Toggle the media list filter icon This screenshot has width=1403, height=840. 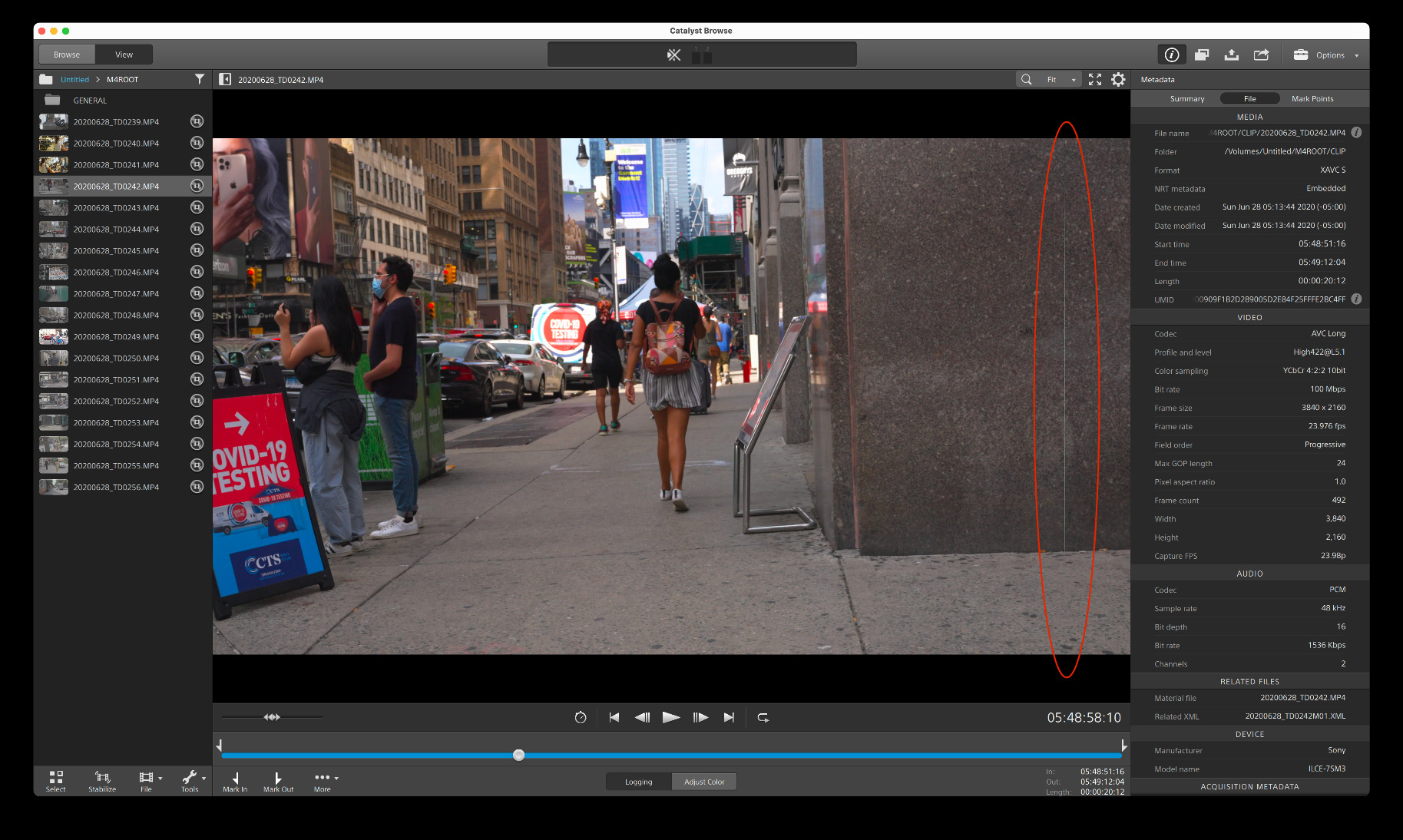coord(200,79)
